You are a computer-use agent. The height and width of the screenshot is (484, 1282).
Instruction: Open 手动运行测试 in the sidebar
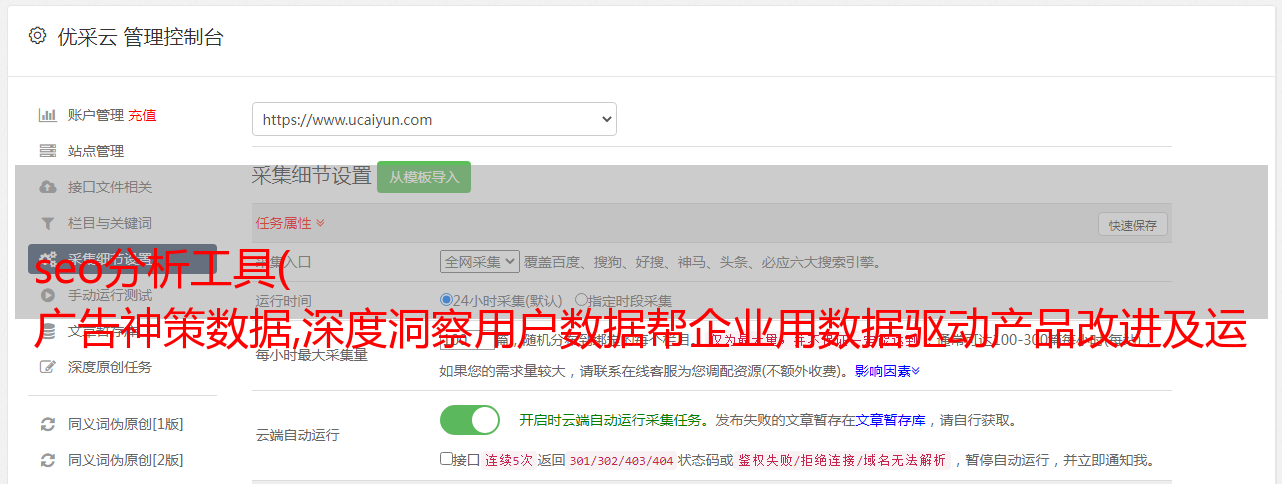(x=110, y=295)
